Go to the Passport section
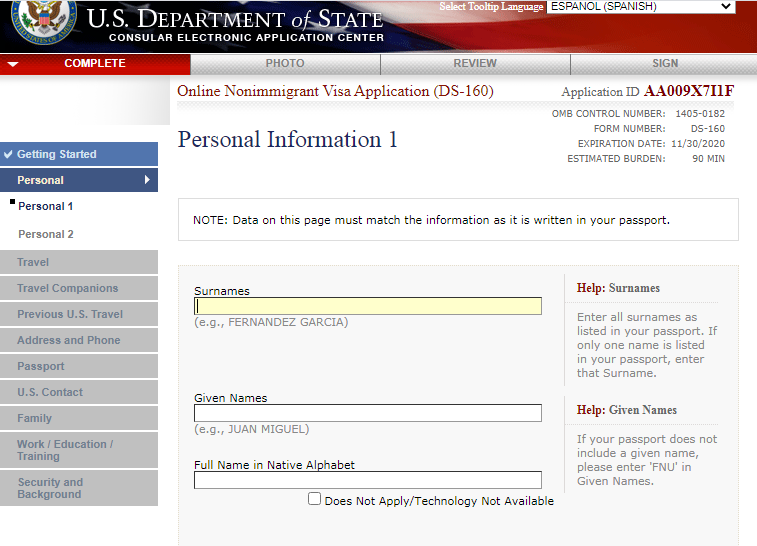This screenshot has height=546, width=757. (79, 366)
